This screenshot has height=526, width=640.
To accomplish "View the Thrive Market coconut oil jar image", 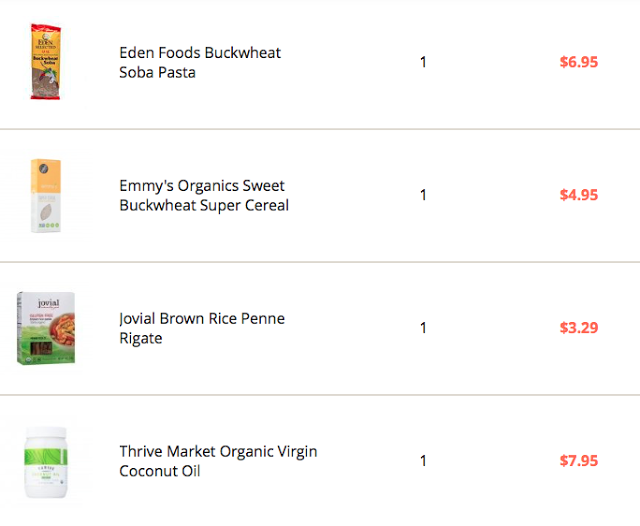I will [46, 462].
